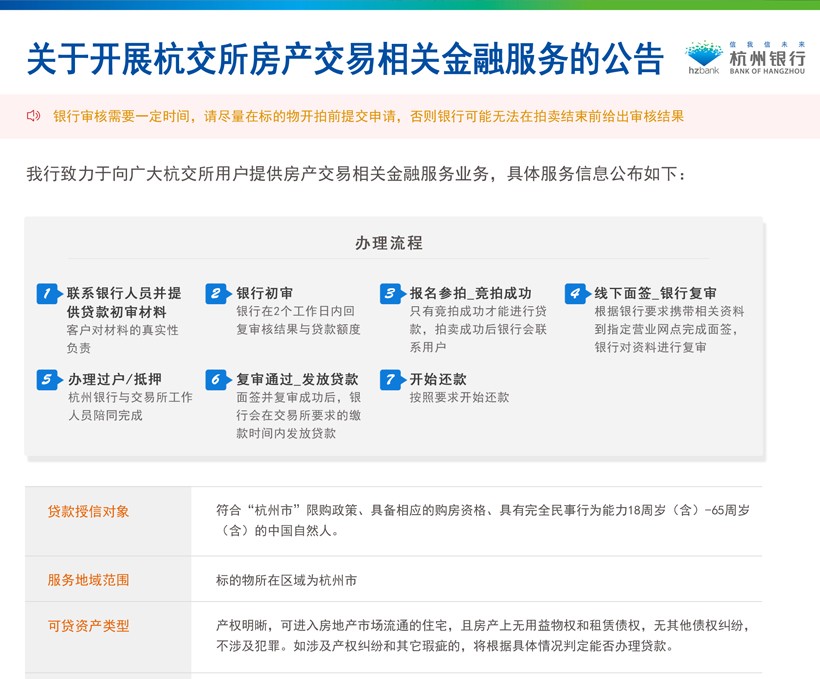The width and height of the screenshot is (820, 679).
Task: Click the step 7 number badge
Action: 391,380
